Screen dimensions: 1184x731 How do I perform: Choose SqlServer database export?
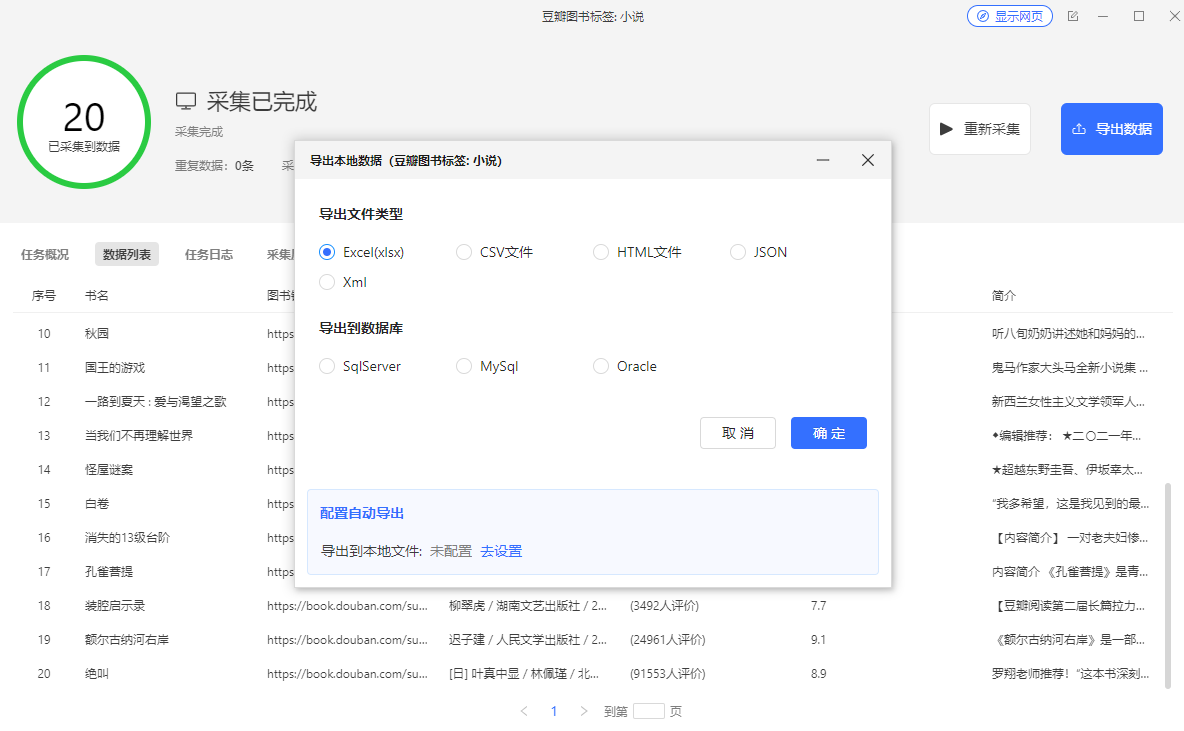click(x=360, y=366)
